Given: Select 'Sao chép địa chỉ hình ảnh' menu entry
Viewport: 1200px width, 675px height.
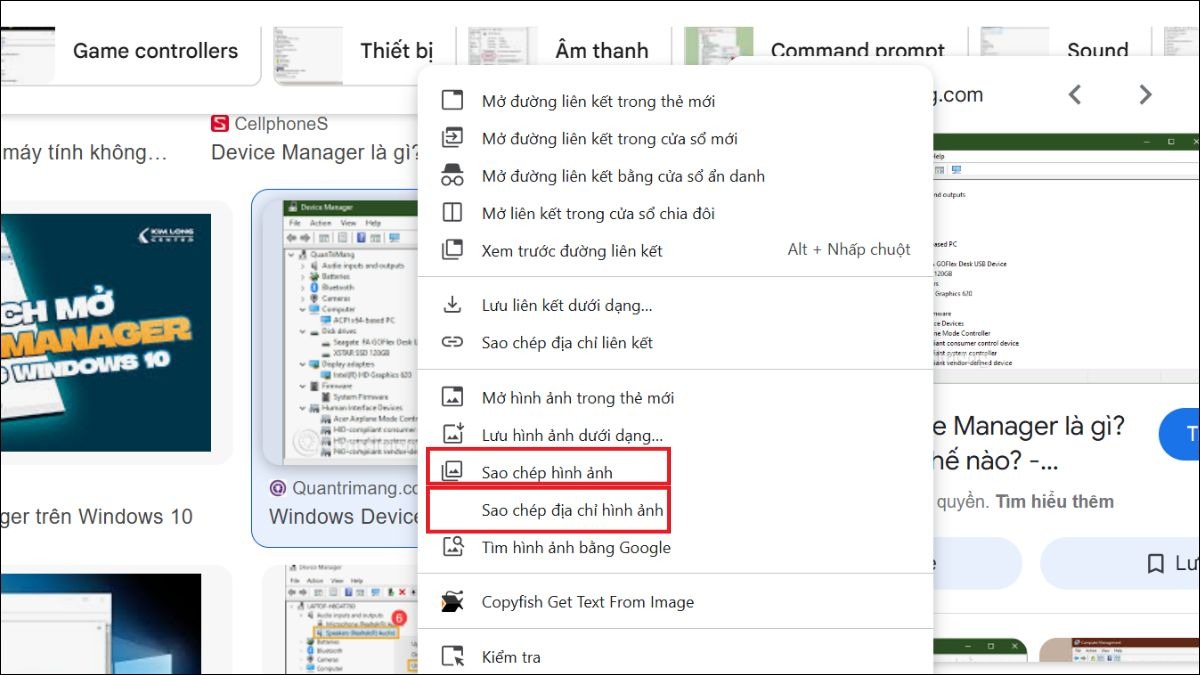Looking at the screenshot, I should click(572, 510).
